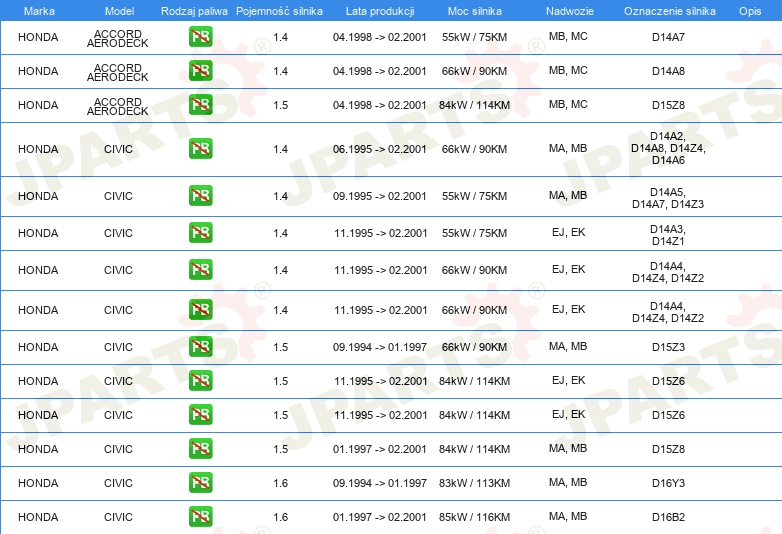Click engine codes cell D14A5, D14A7, D14Z3

[x=668, y=198]
